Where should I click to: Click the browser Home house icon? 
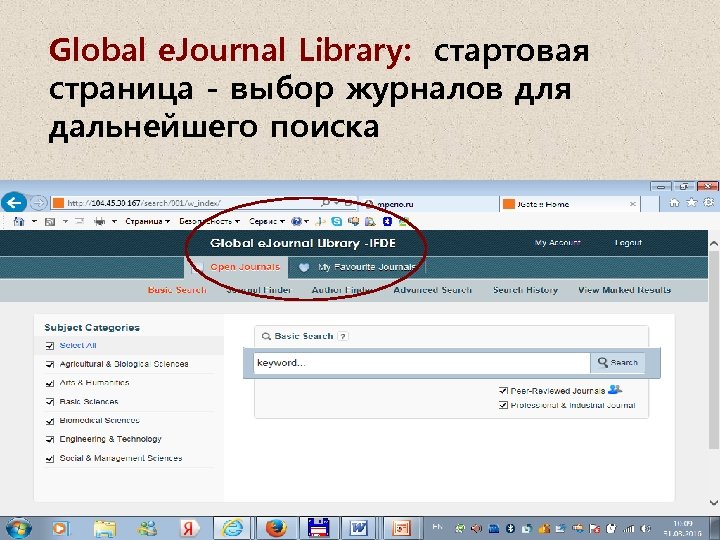click(674, 202)
